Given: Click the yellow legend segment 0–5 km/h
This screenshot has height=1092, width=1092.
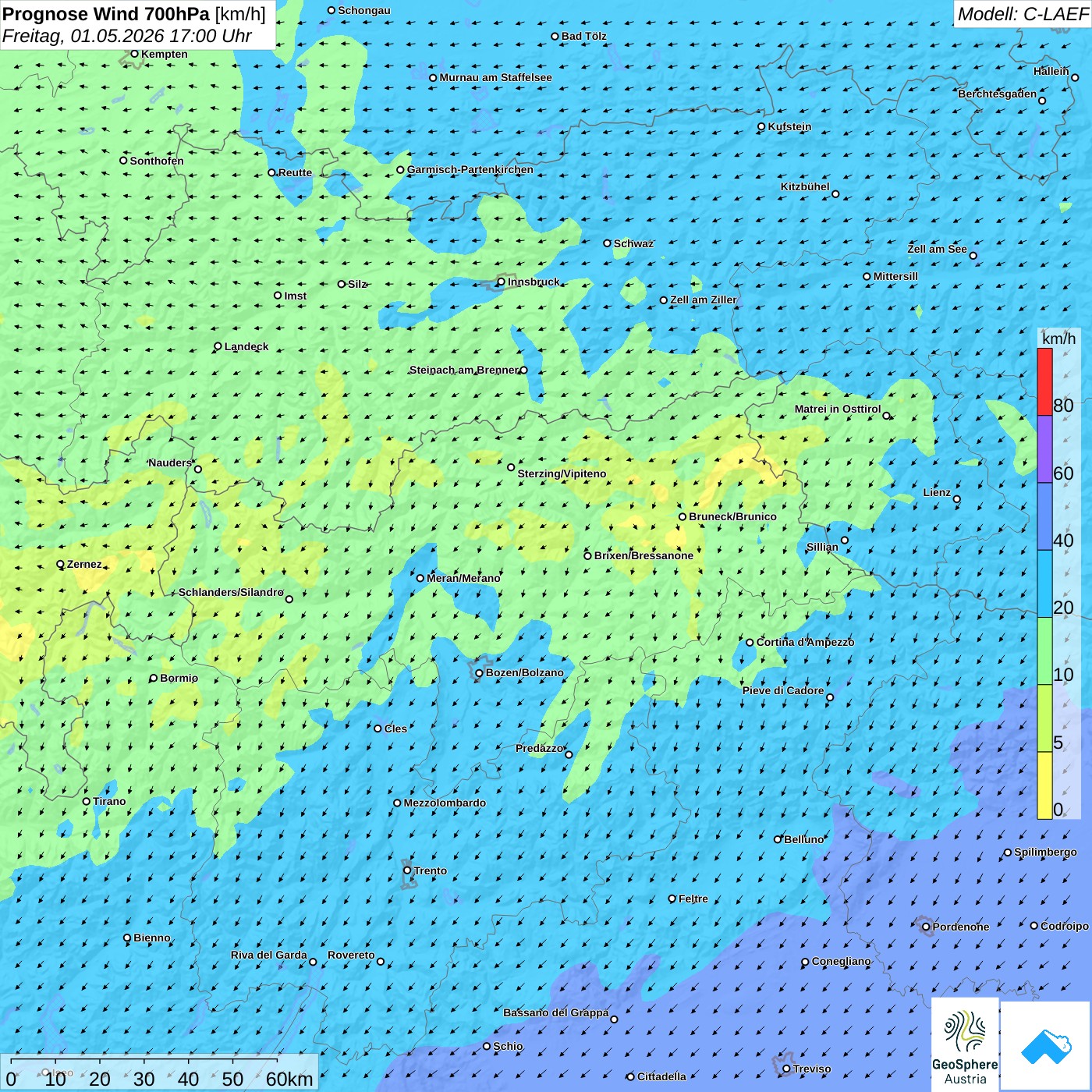Looking at the screenshot, I should pos(1044,785).
